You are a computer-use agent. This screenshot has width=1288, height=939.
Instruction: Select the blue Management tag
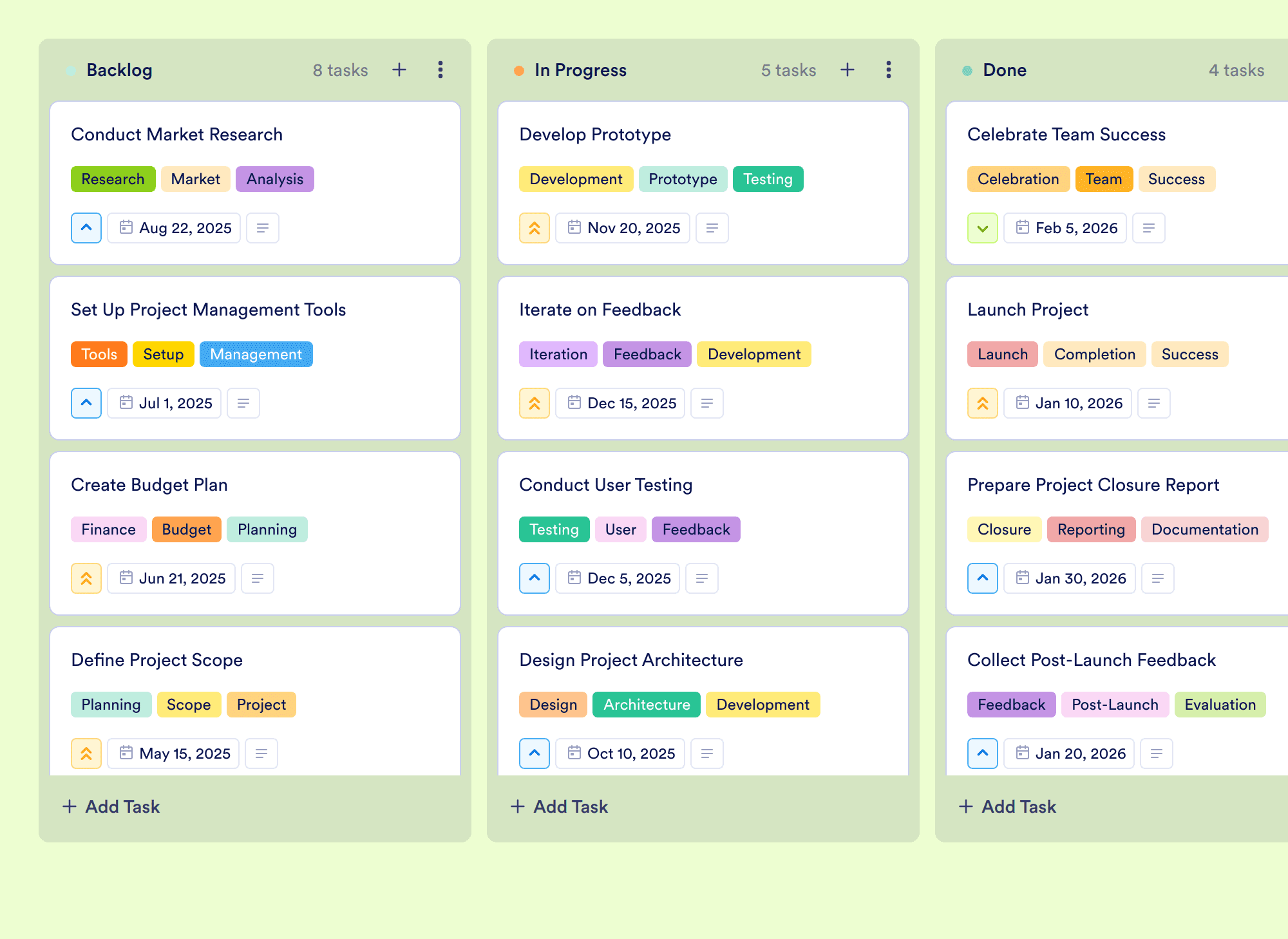coord(256,354)
